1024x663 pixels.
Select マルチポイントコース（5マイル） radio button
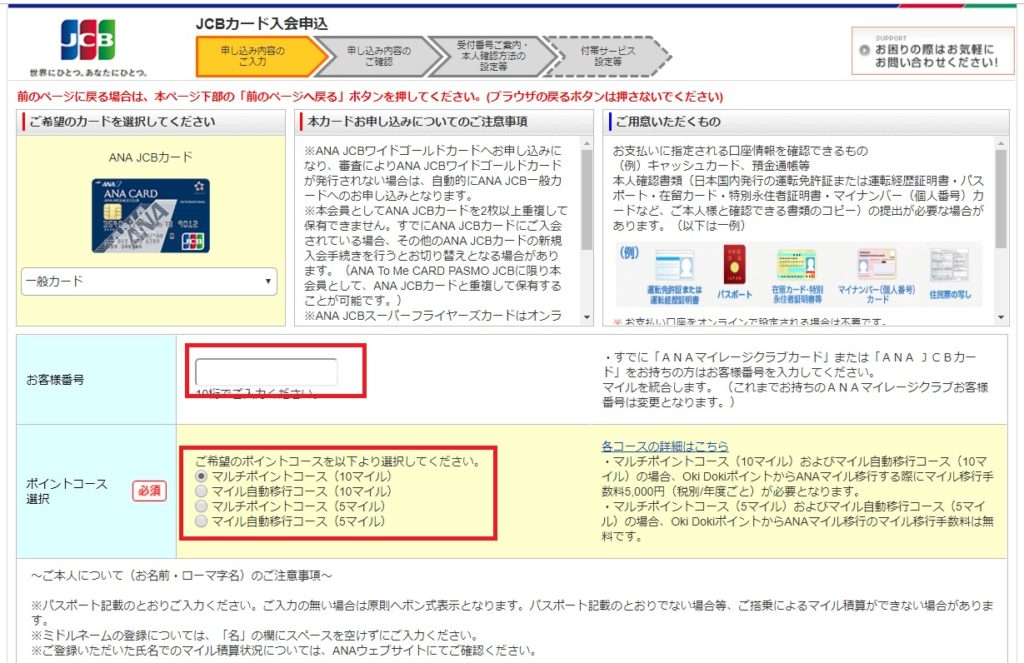tap(201, 507)
